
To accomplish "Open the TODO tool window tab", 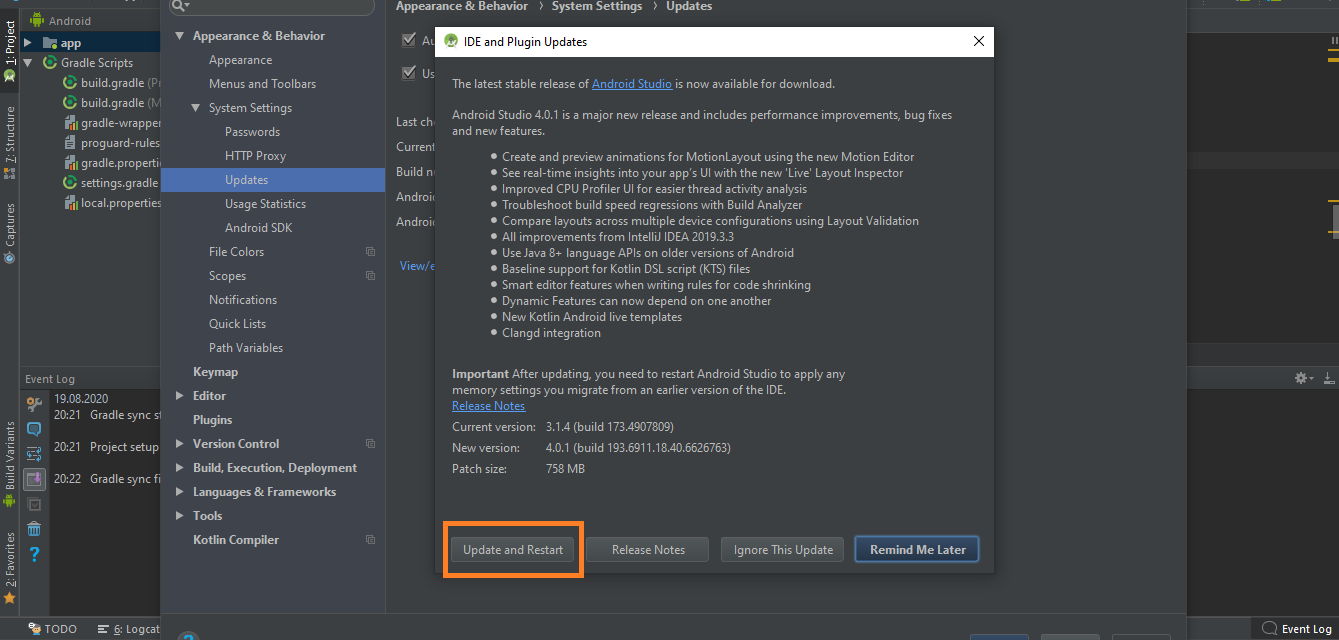I will (x=52, y=629).
